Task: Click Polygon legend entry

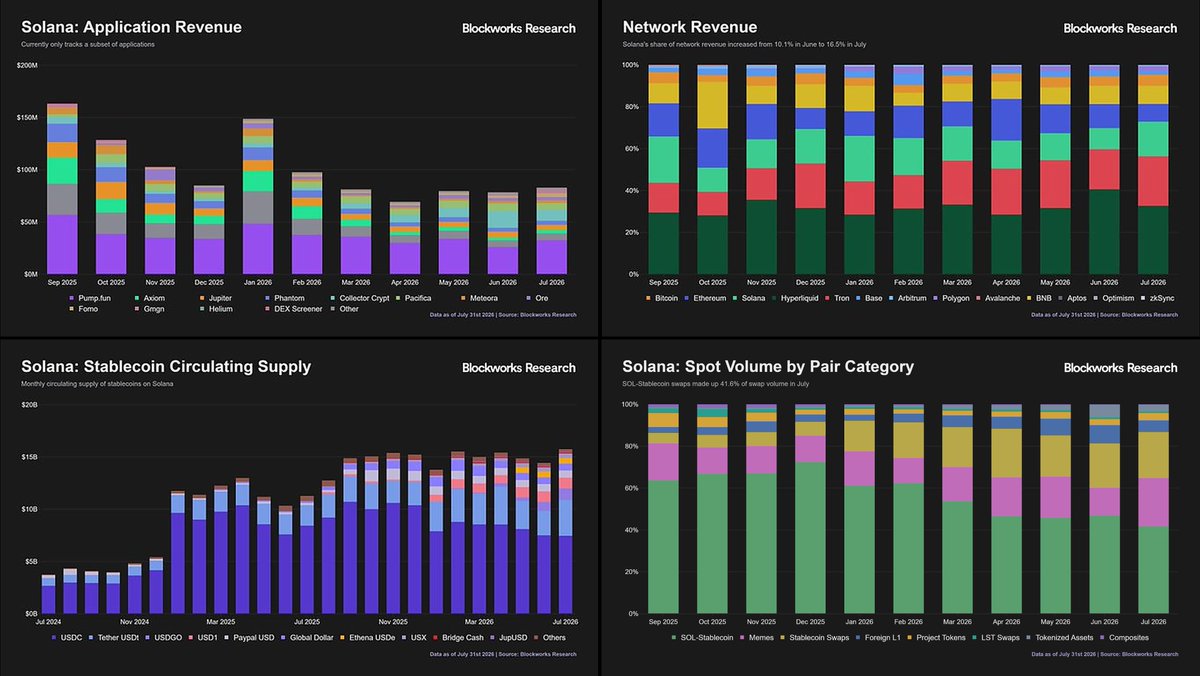Action: (x=950, y=298)
